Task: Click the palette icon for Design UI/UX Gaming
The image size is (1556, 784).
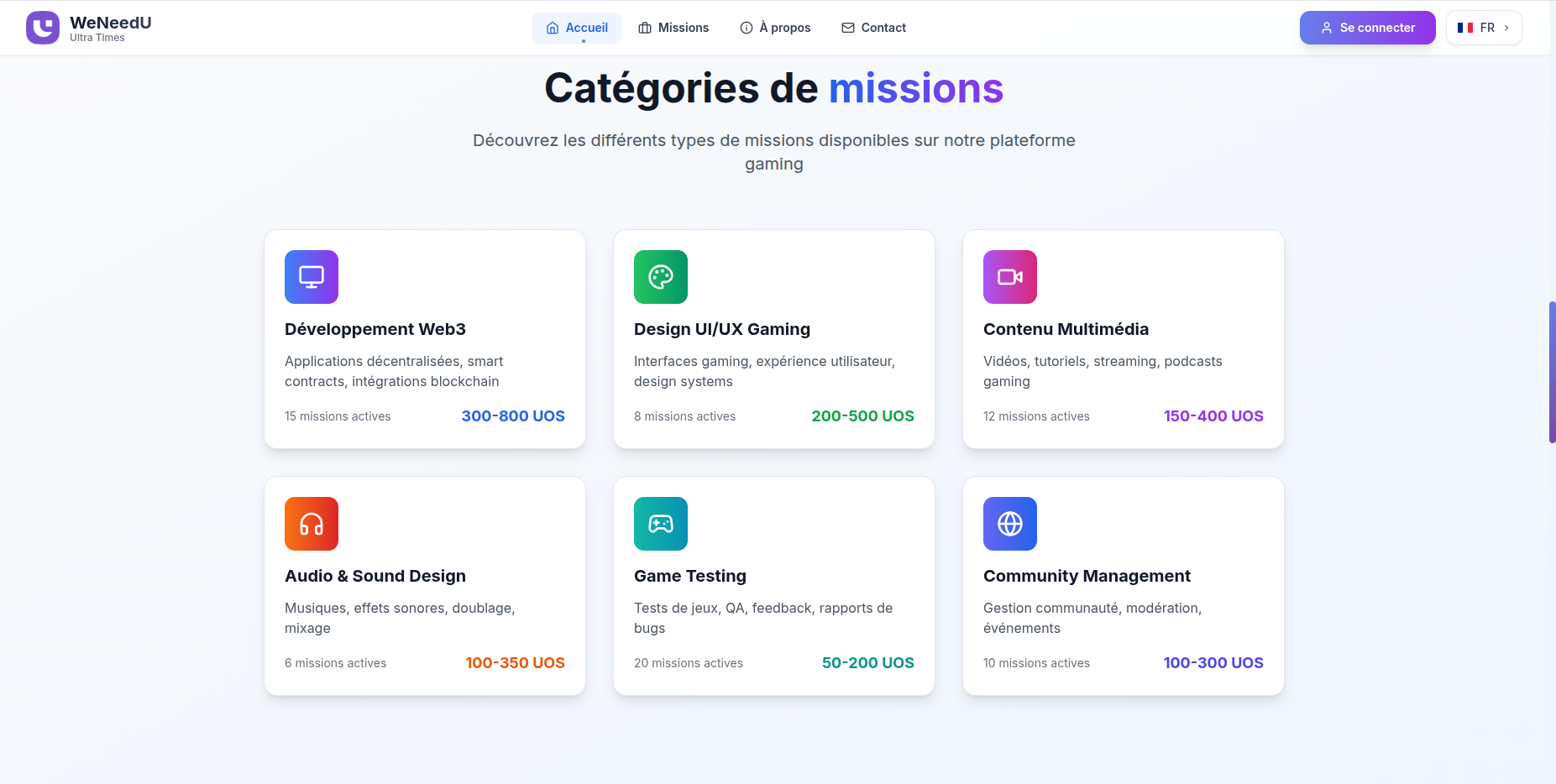Action: (661, 277)
